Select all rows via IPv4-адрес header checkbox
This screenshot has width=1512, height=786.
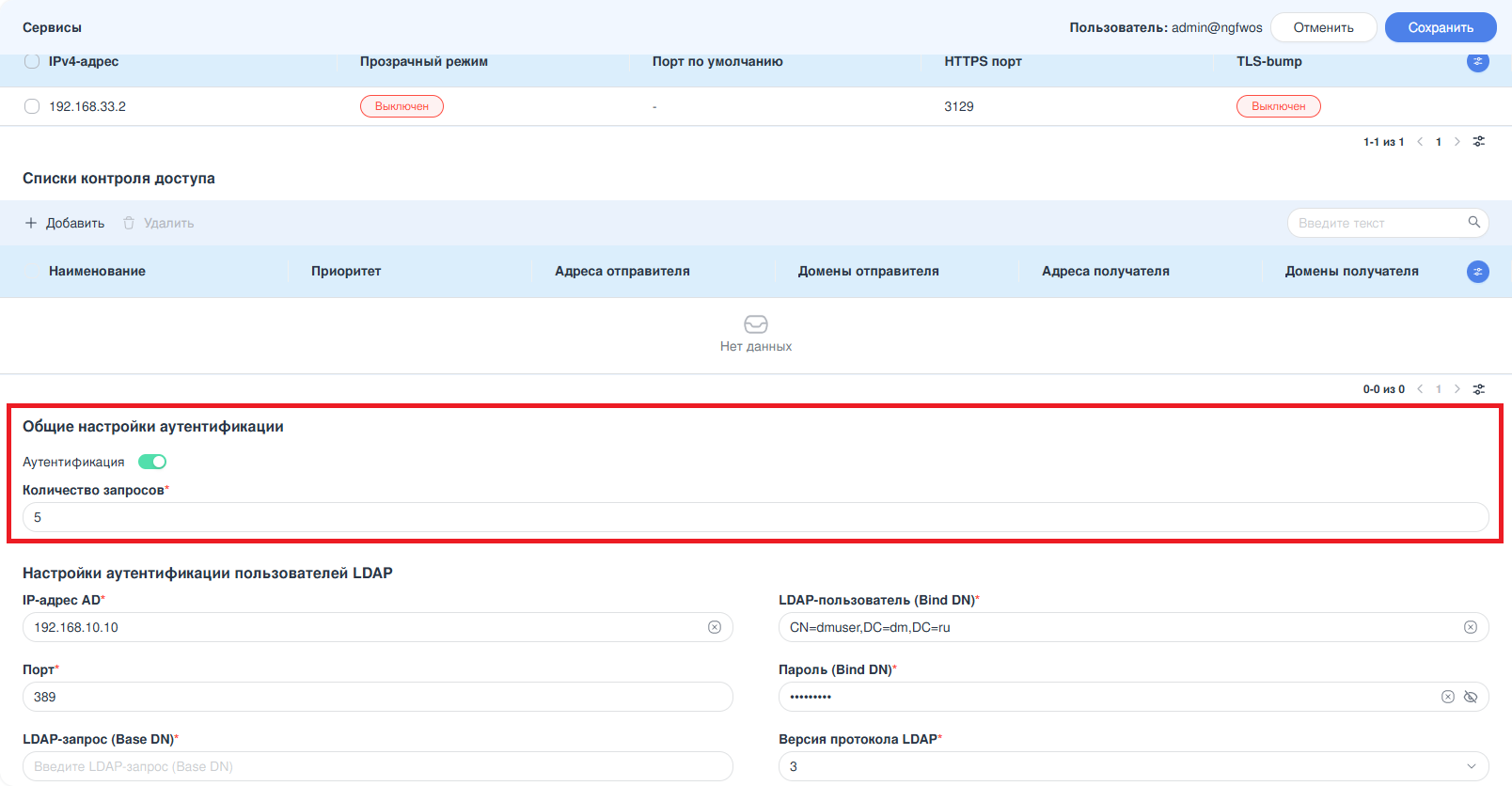[32, 61]
